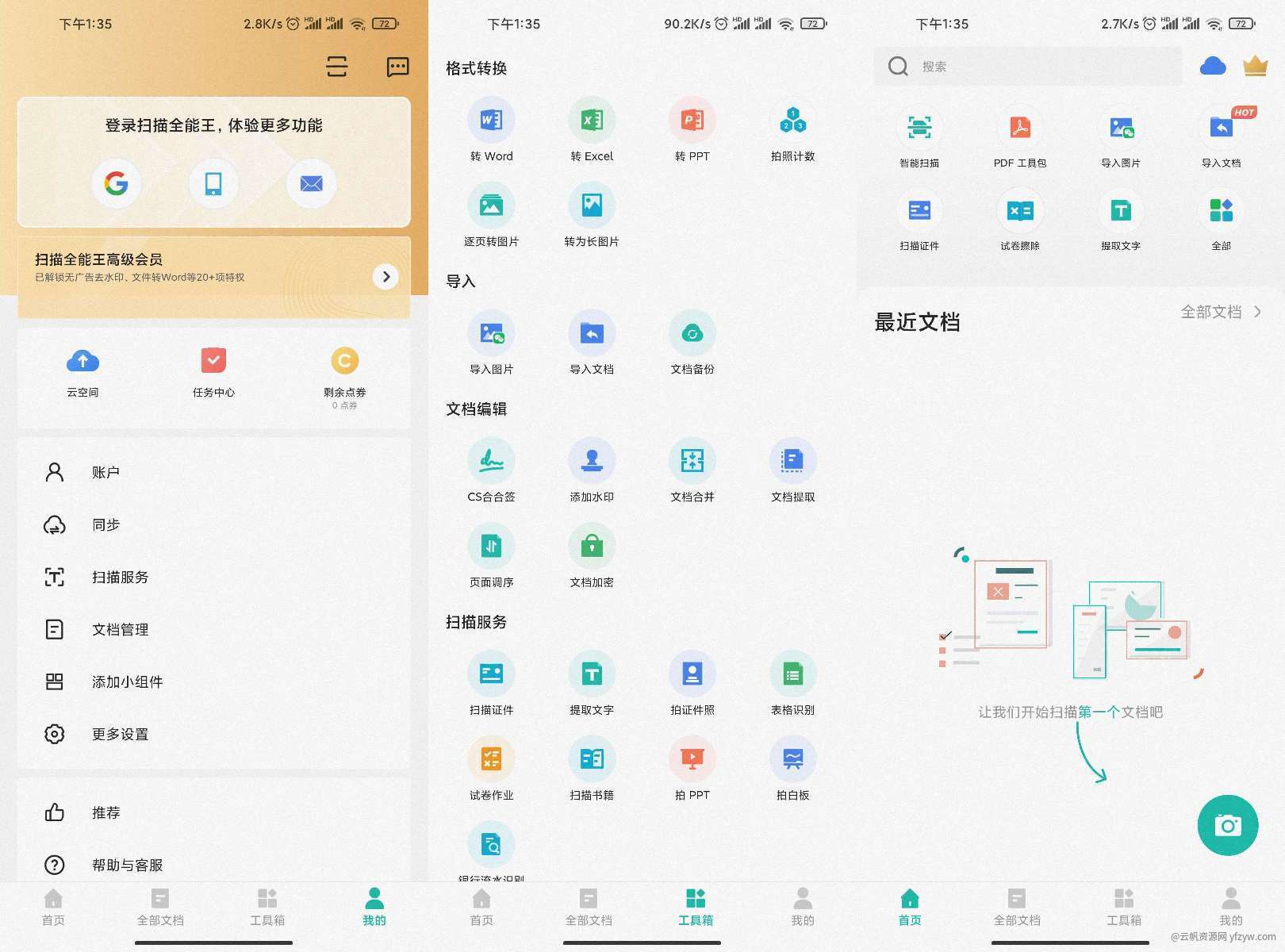Open the 文档备份 backup tool
This screenshot has height=952, width=1285.
coord(692,343)
